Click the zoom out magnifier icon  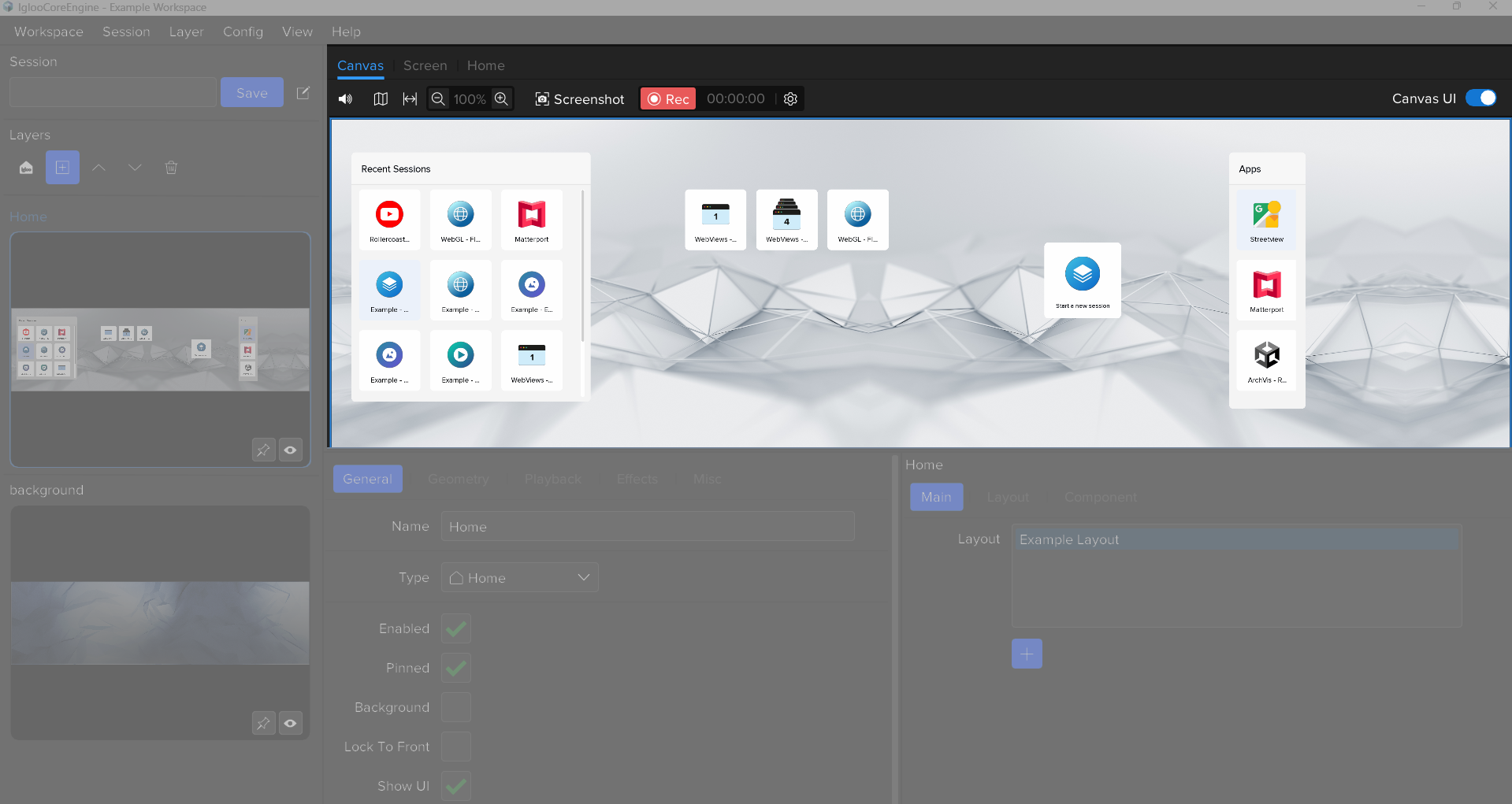click(438, 99)
